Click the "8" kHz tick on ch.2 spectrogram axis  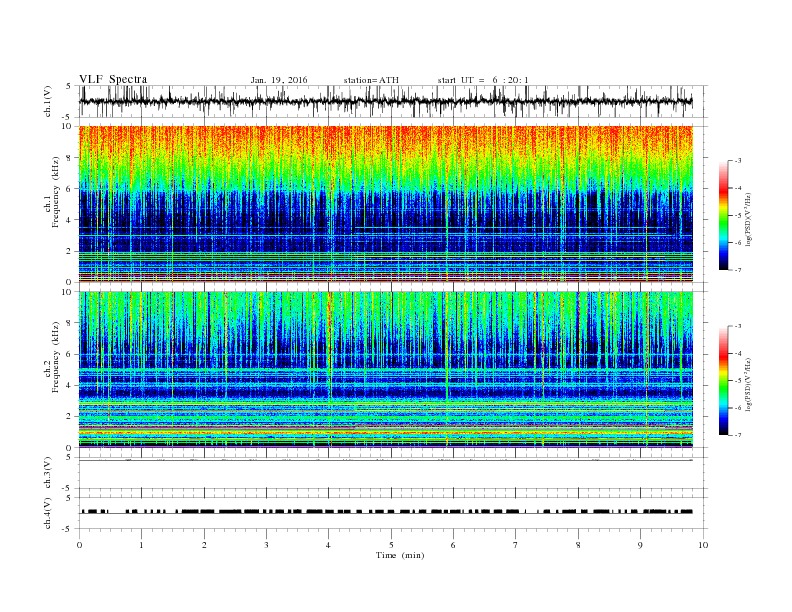[69, 323]
